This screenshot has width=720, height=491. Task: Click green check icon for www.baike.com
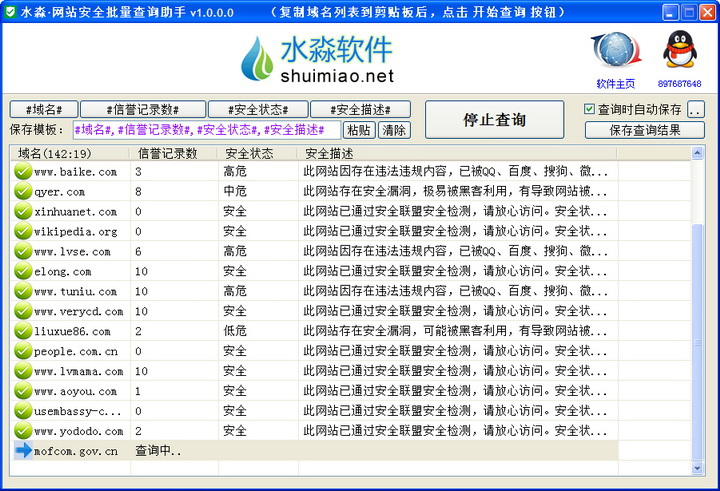pos(23,171)
